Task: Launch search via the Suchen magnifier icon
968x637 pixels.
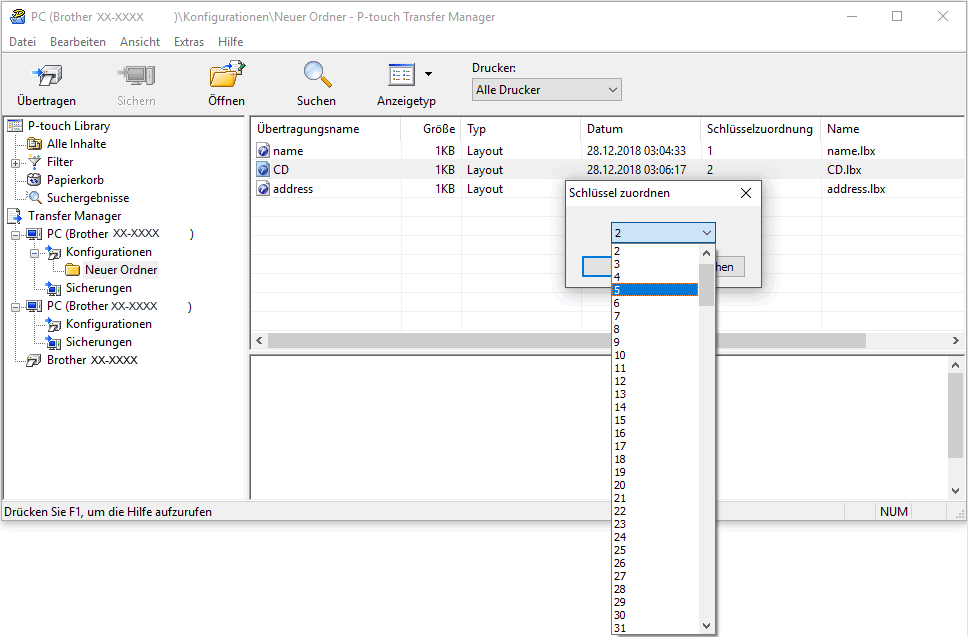Action: pyautogui.click(x=317, y=74)
